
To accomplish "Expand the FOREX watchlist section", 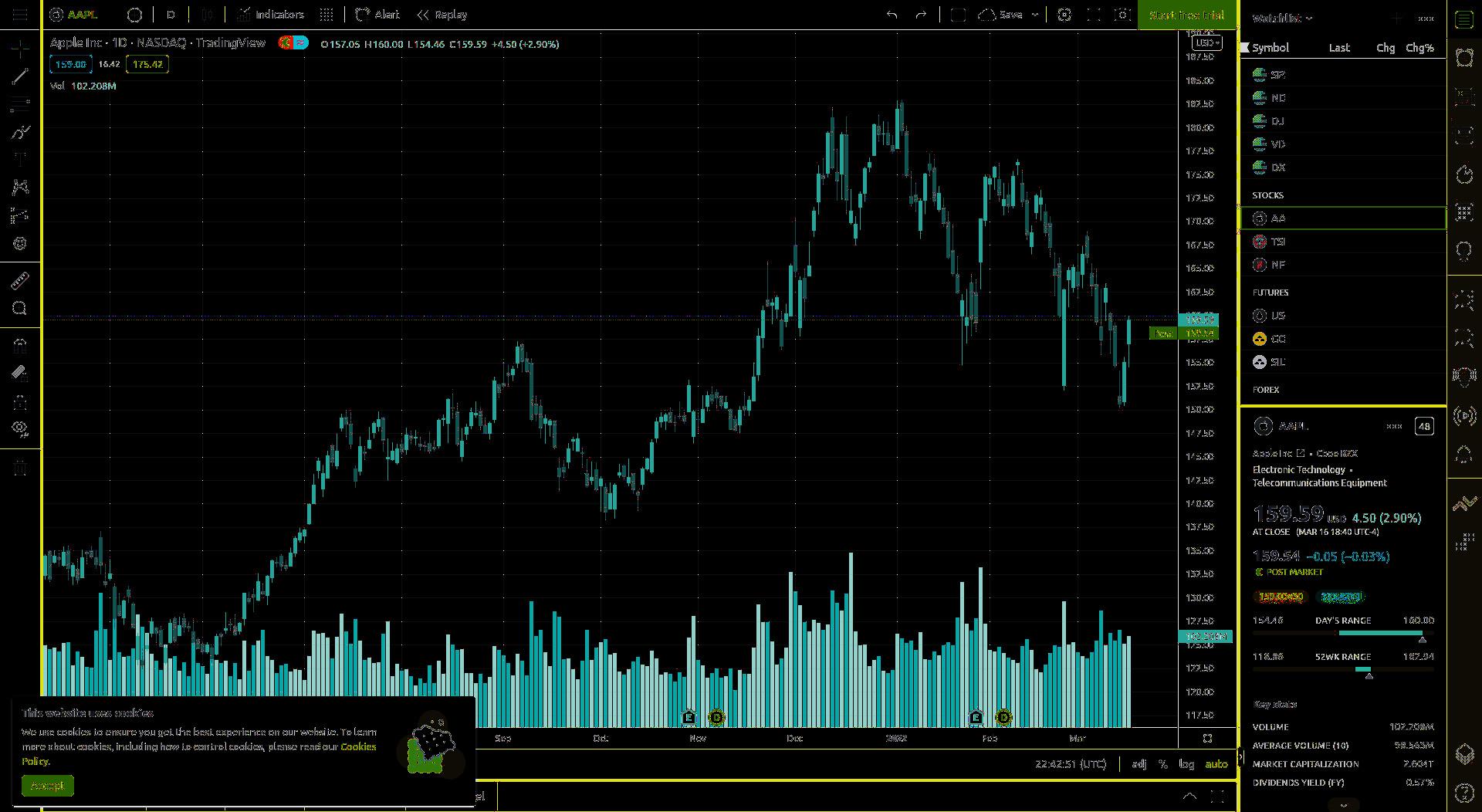I will (x=1266, y=390).
